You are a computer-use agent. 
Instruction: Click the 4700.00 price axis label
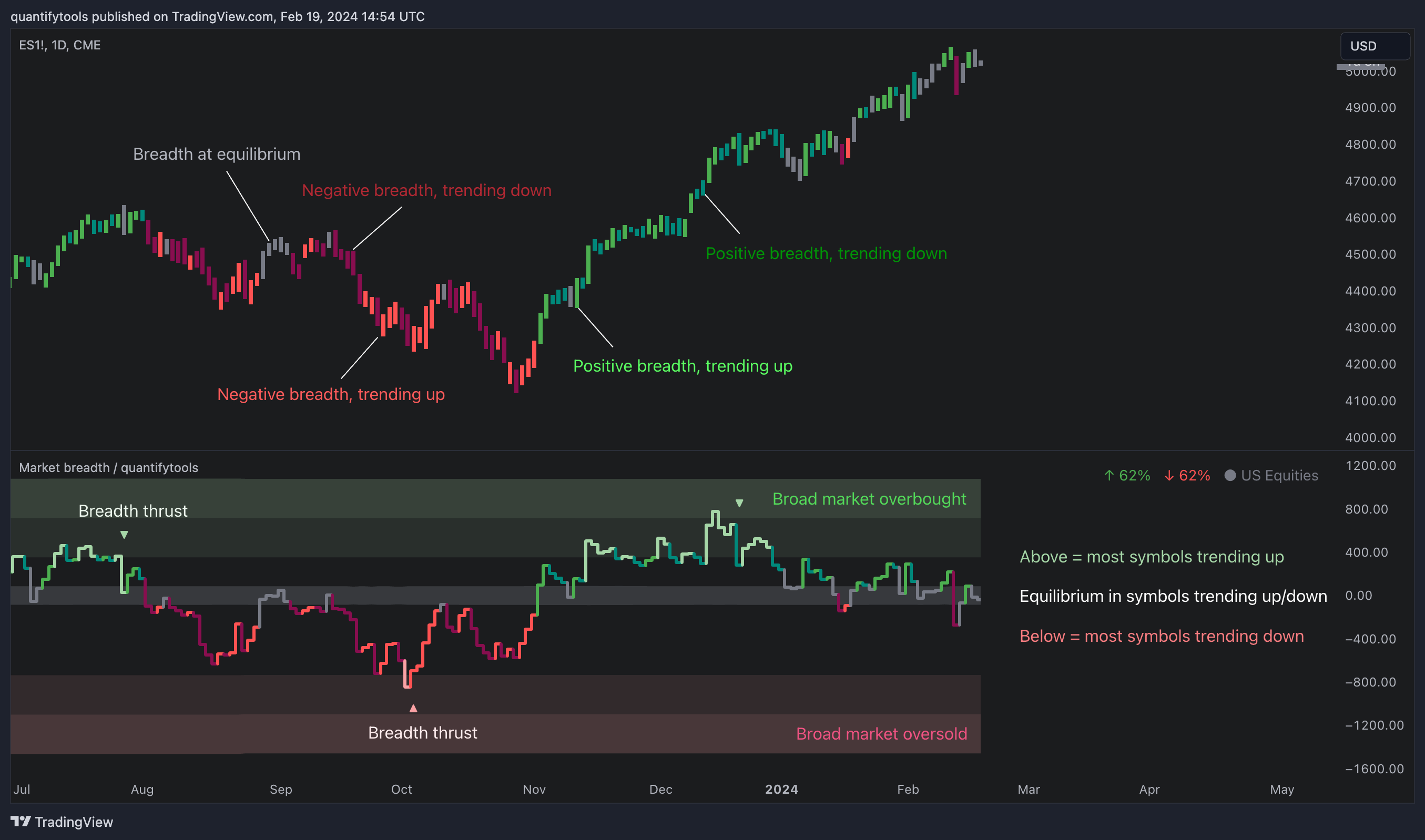1370,181
